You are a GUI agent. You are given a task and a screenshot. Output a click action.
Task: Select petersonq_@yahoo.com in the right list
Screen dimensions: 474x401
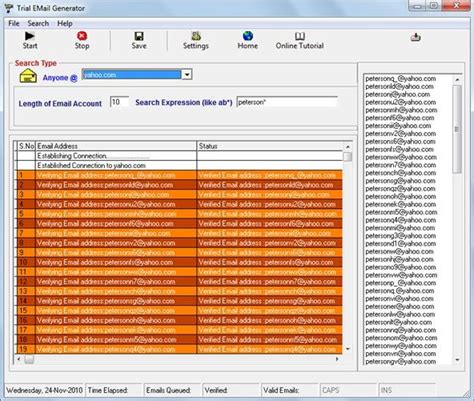click(401, 79)
